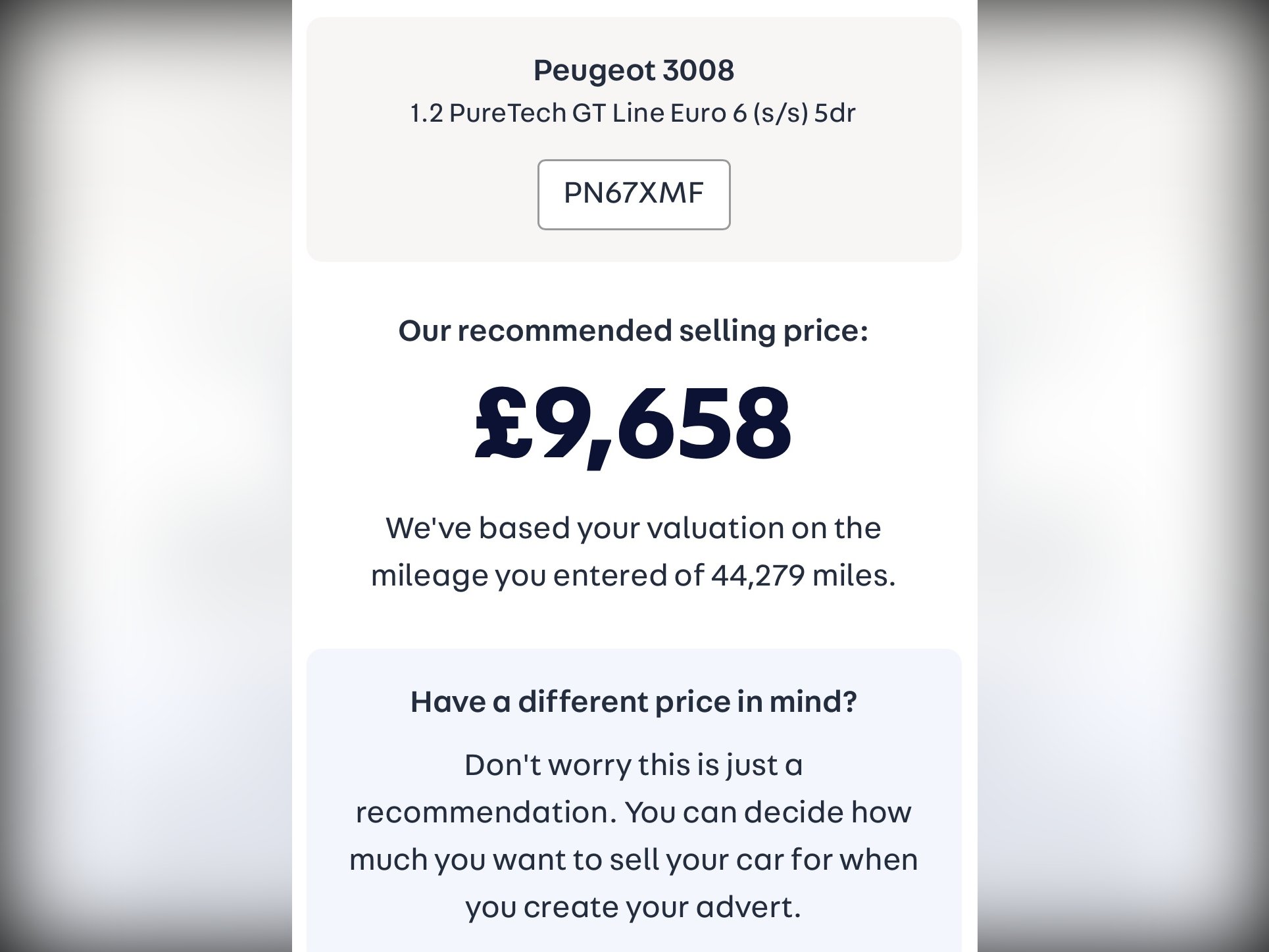
Task: Click the mileage you entered of text
Action: pyautogui.click(x=537, y=575)
